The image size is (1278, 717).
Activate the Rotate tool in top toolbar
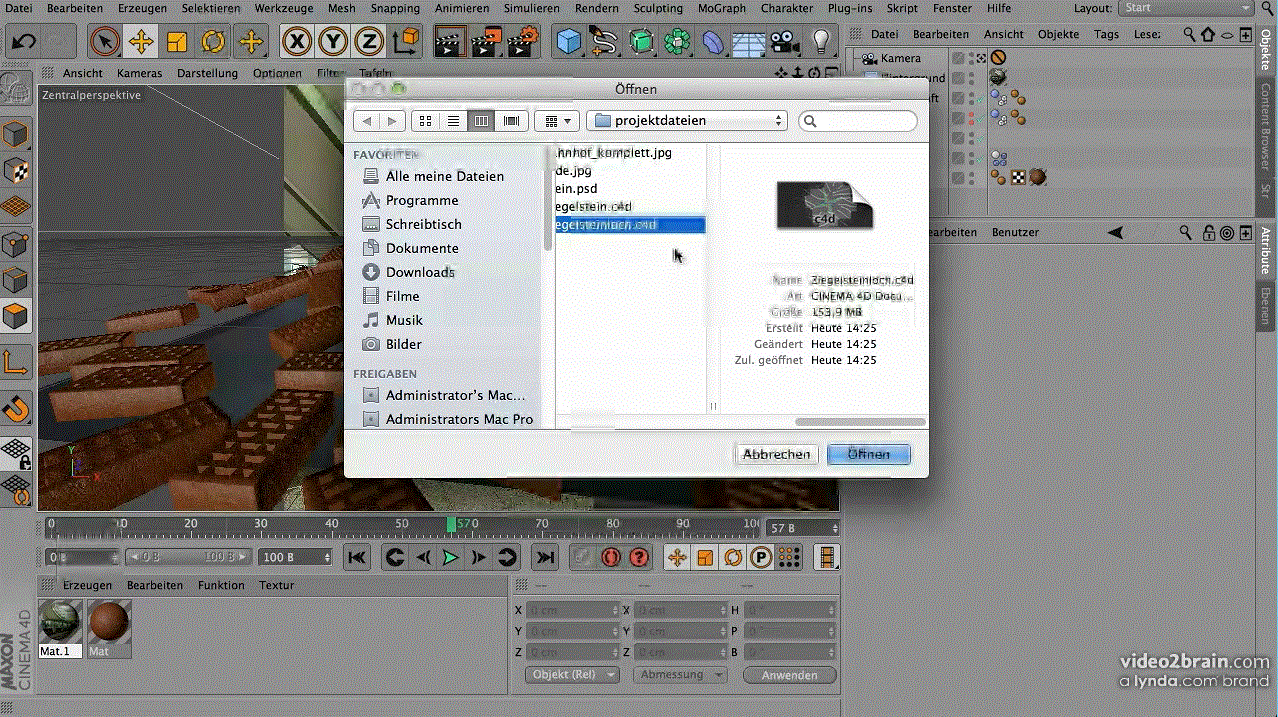pos(213,42)
